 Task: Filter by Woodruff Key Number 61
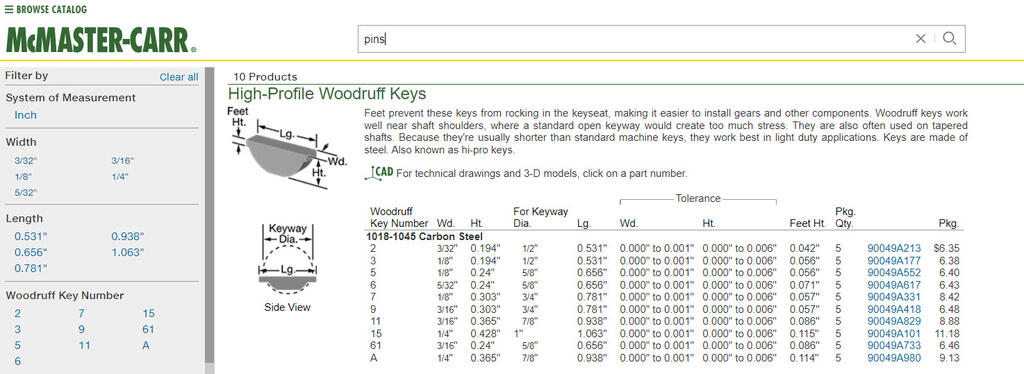tap(148, 330)
